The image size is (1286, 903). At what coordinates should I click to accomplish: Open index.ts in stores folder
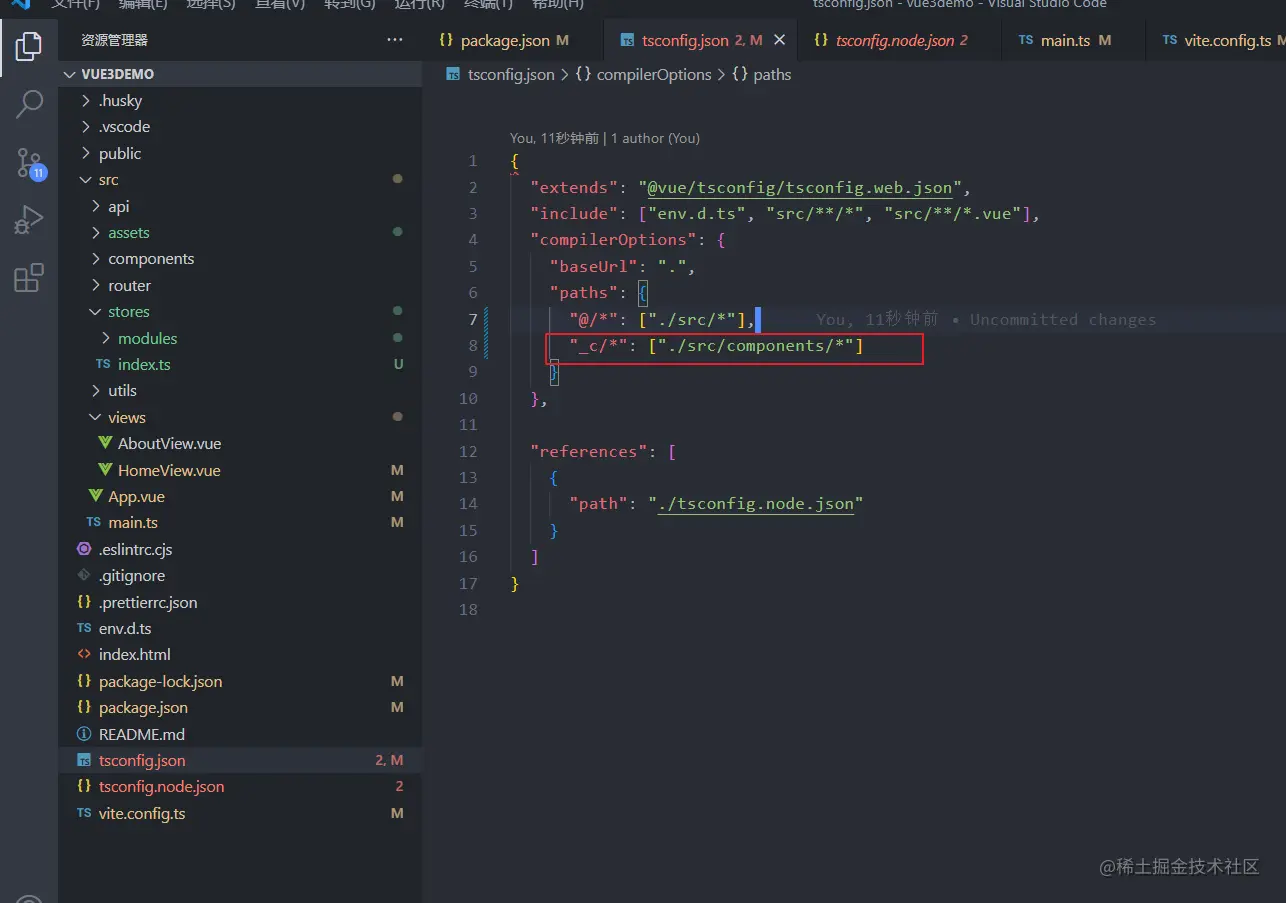click(x=240, y=364)
